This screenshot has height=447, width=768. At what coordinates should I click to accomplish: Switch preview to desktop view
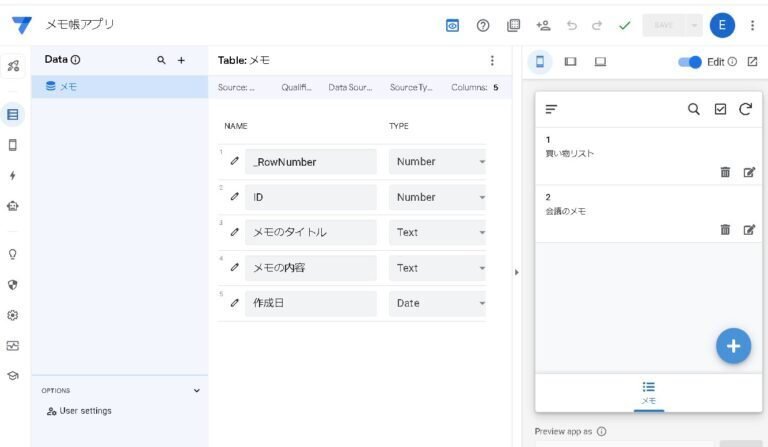click(x=600, y=62)
